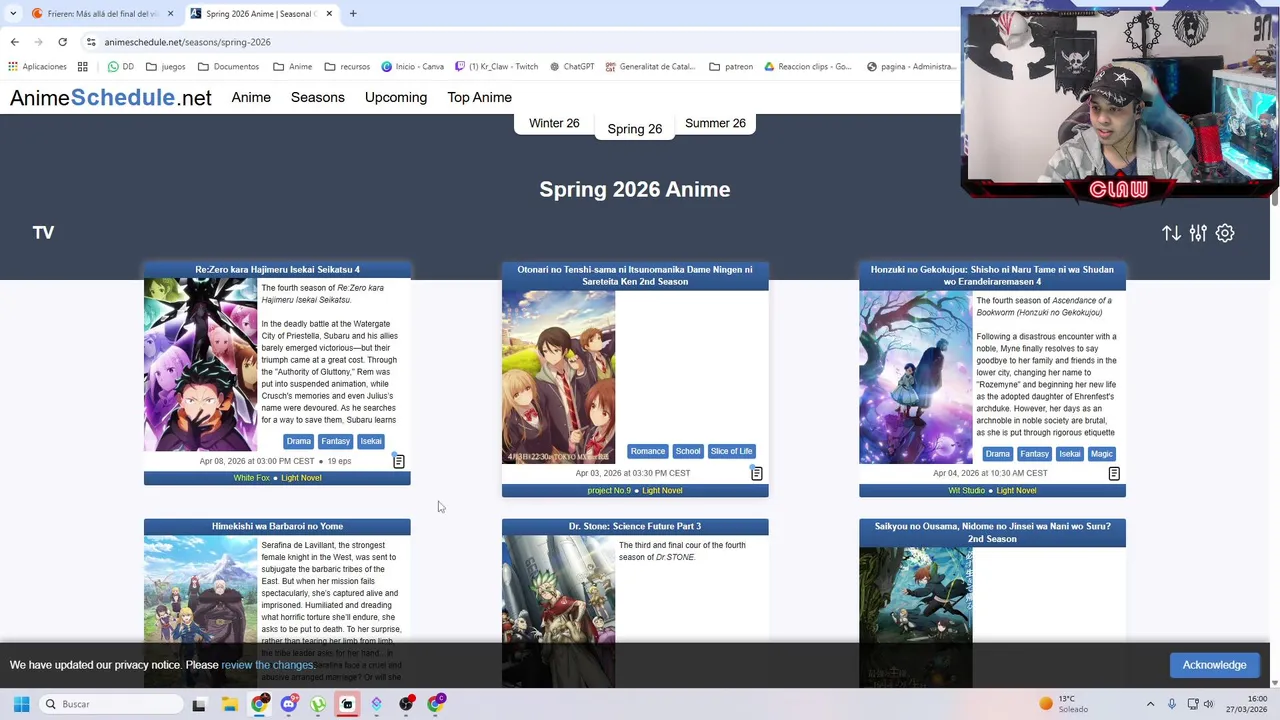
Task: Open review the changes privacy link
Action: (x=267, y=665)
